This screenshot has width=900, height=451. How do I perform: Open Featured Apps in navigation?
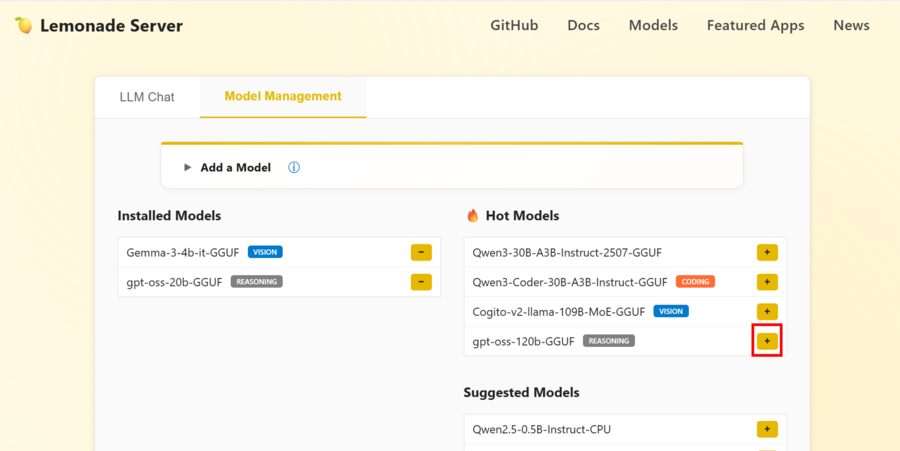[x=755, y=25]
